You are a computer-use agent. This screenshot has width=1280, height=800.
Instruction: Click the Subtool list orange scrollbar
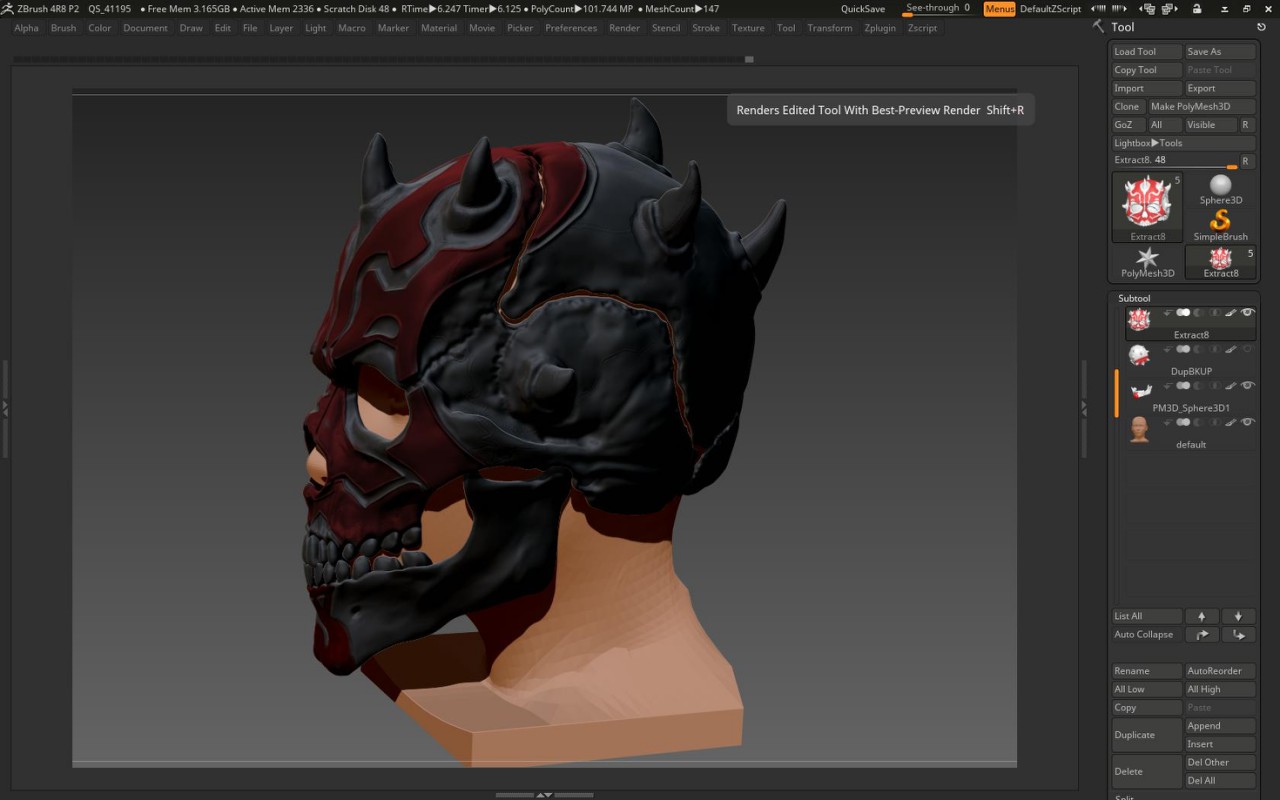1116,393
